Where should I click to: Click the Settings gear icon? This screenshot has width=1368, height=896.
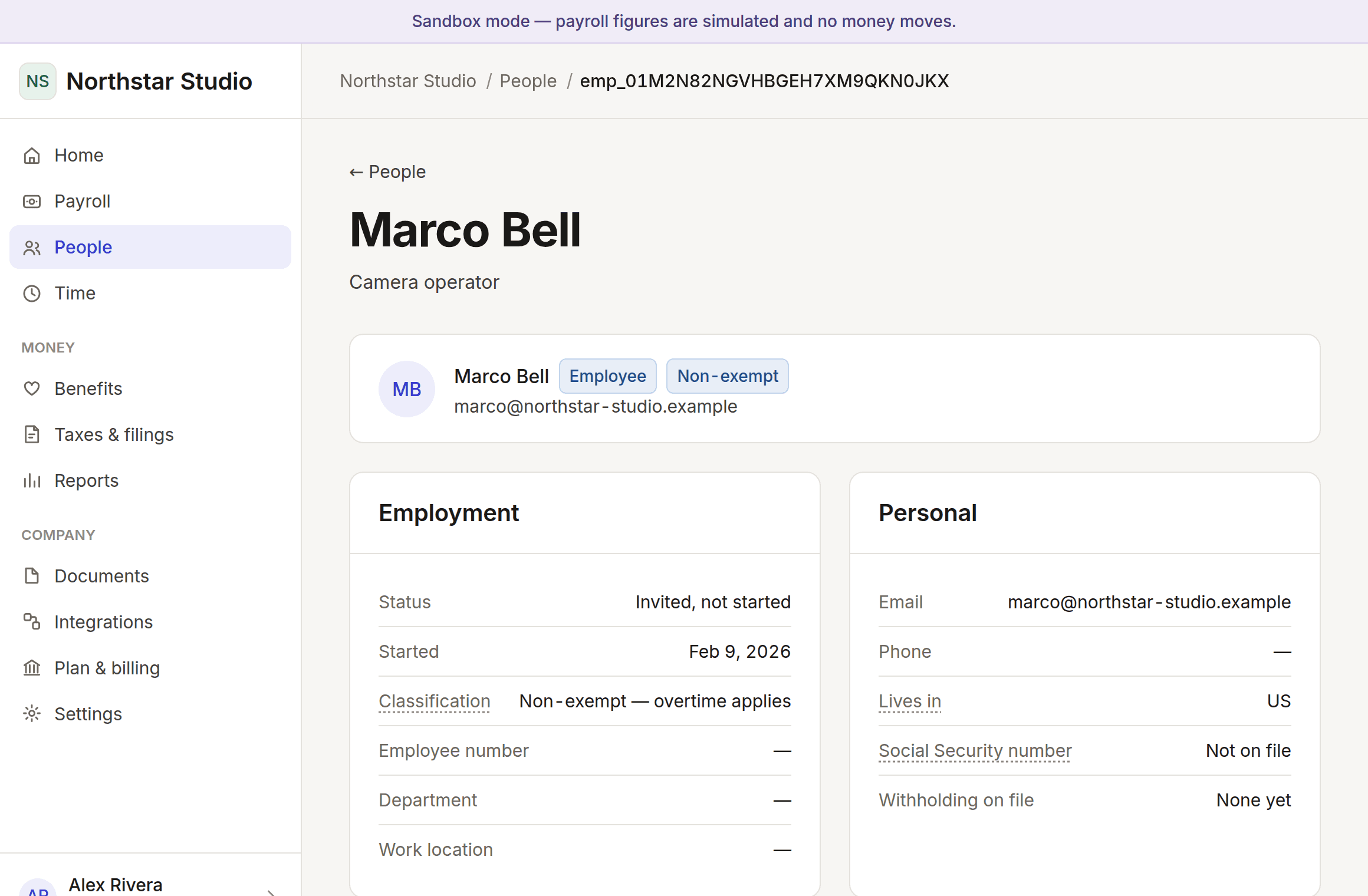(x=32, y=714)
